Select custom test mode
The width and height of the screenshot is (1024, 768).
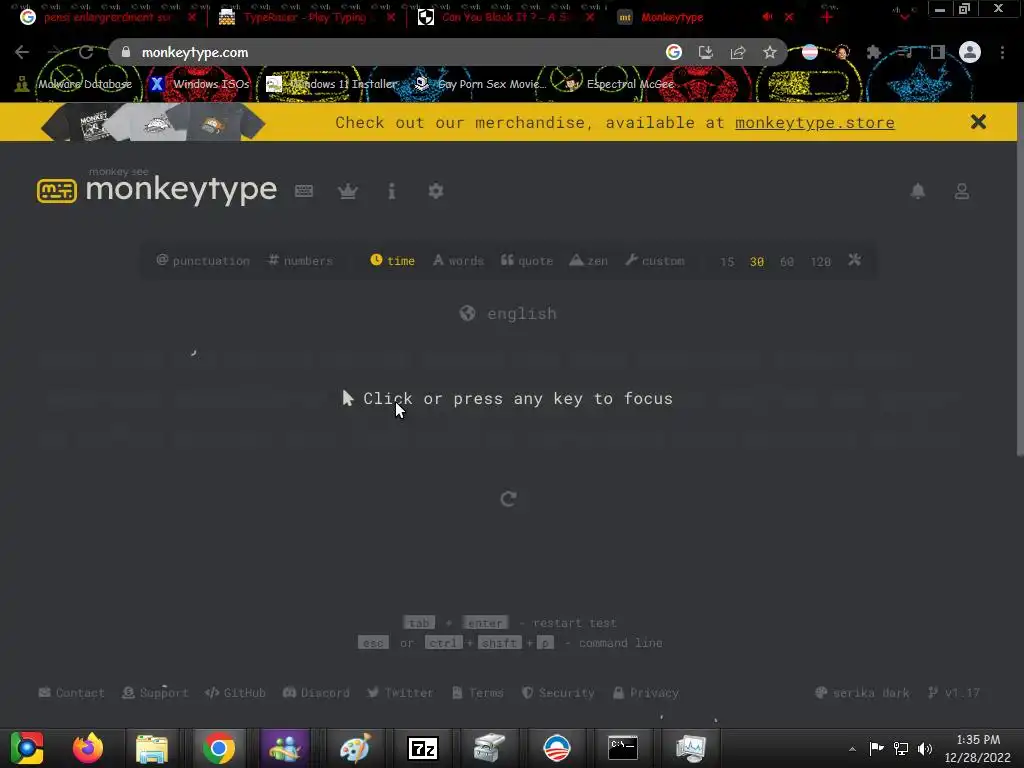[655, 261]
